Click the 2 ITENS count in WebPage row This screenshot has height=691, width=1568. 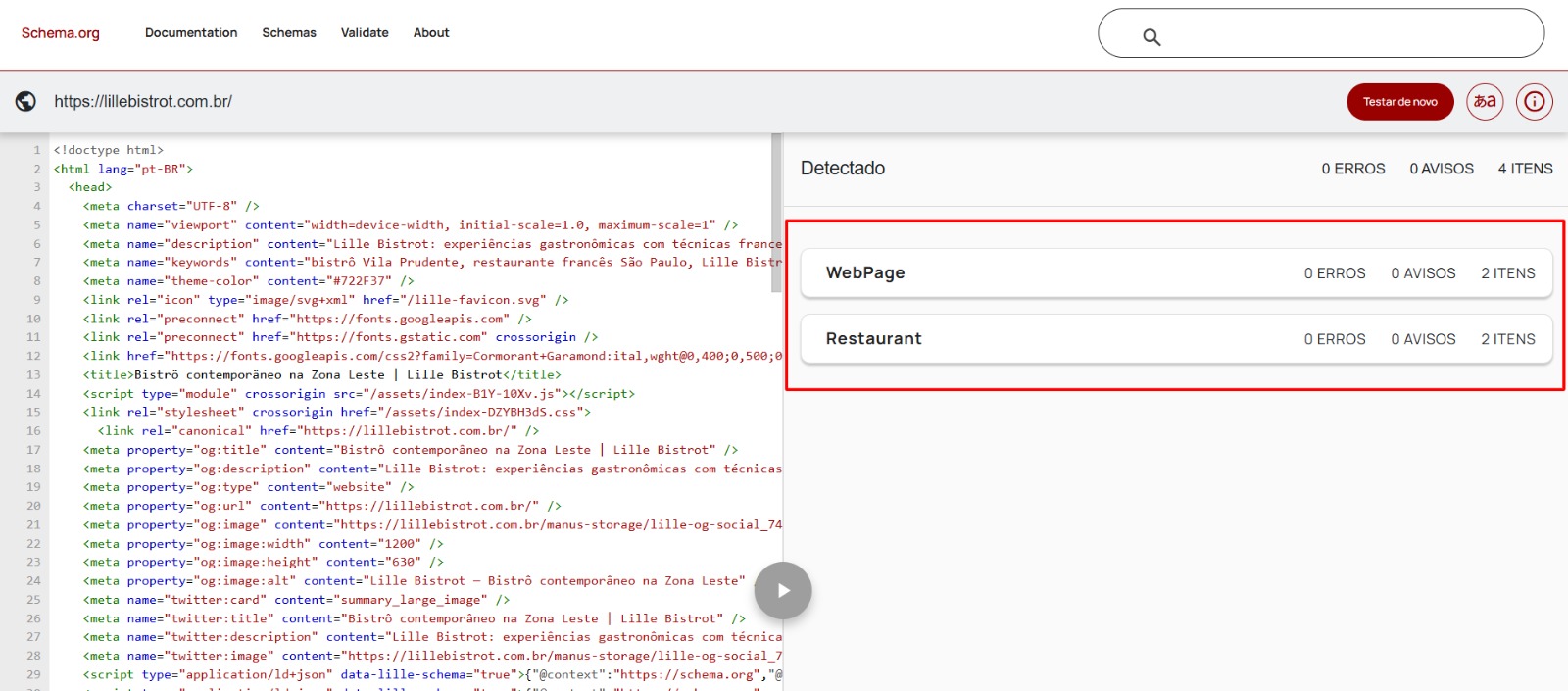tap(1508, 273)
